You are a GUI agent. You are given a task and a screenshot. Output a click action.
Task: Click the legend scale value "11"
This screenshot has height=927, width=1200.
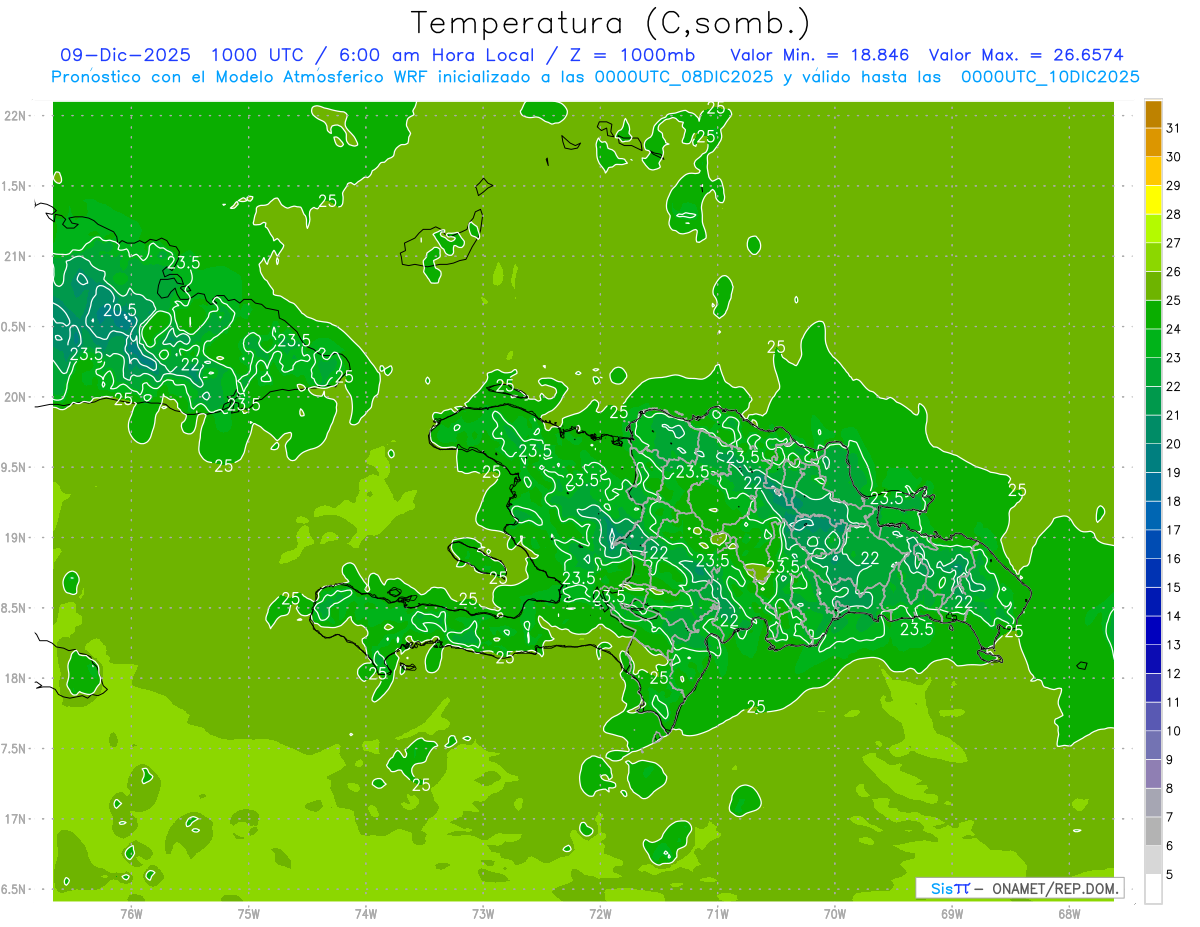pos(1173,702)
